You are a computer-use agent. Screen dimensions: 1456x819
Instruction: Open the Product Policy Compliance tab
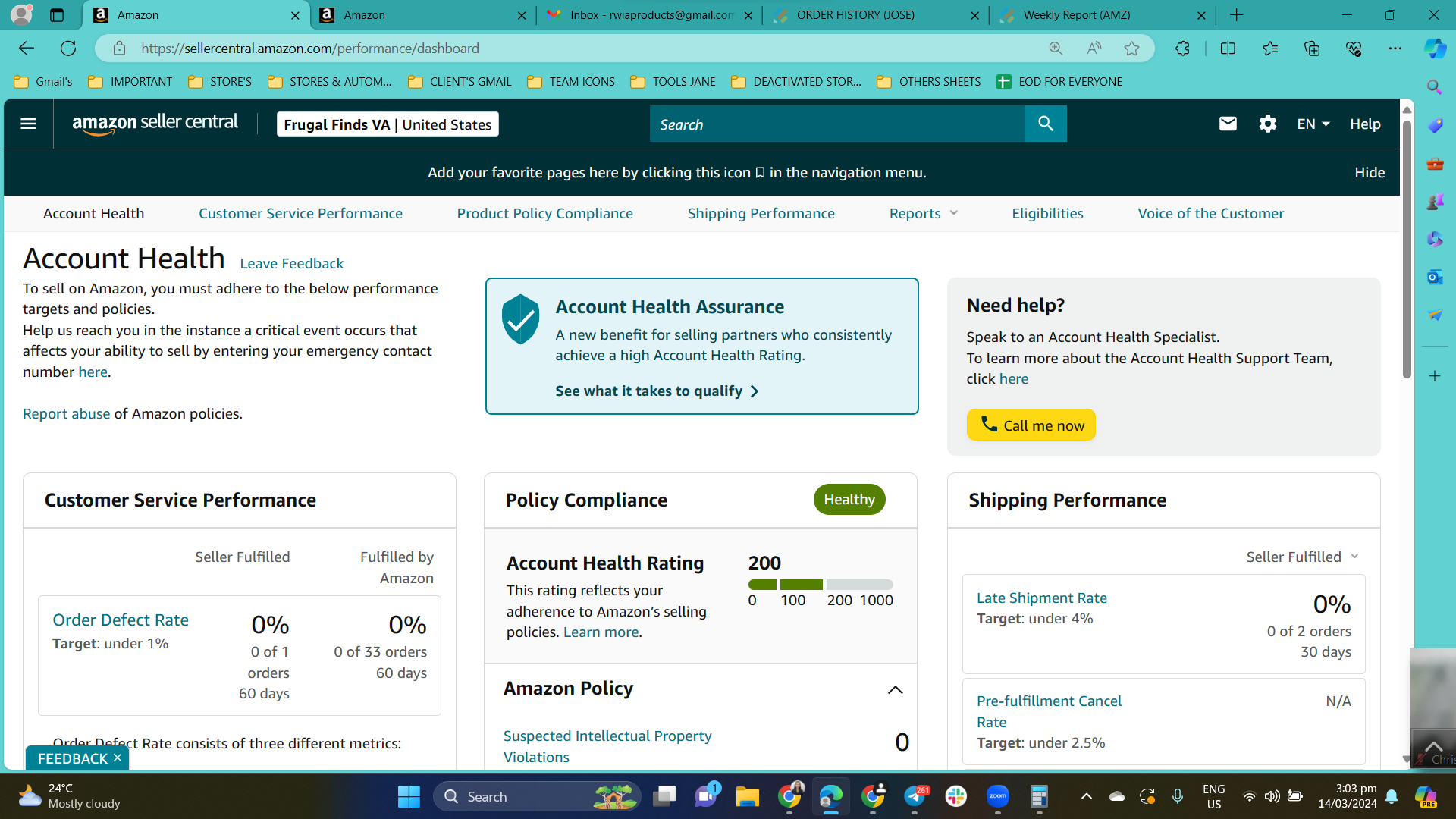(544, 214)
